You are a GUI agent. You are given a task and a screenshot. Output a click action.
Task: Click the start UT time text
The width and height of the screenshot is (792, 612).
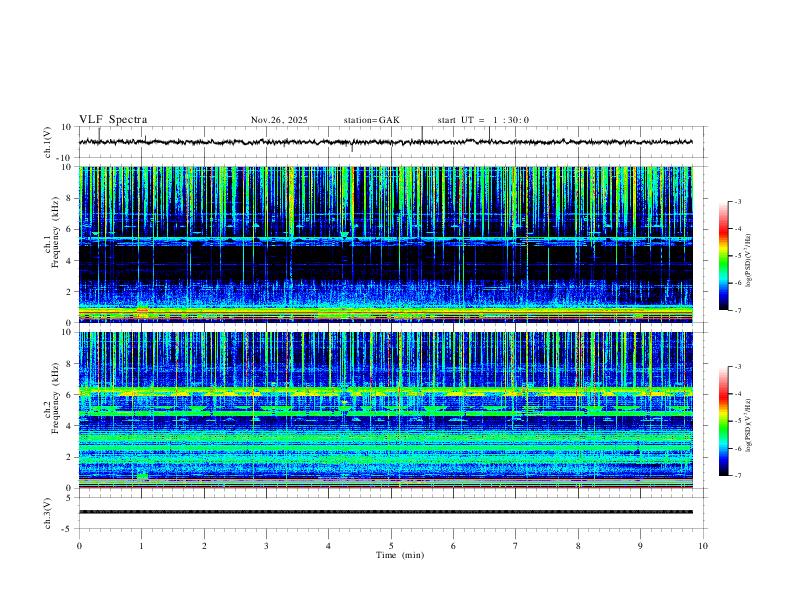click(x=483, y=120)
